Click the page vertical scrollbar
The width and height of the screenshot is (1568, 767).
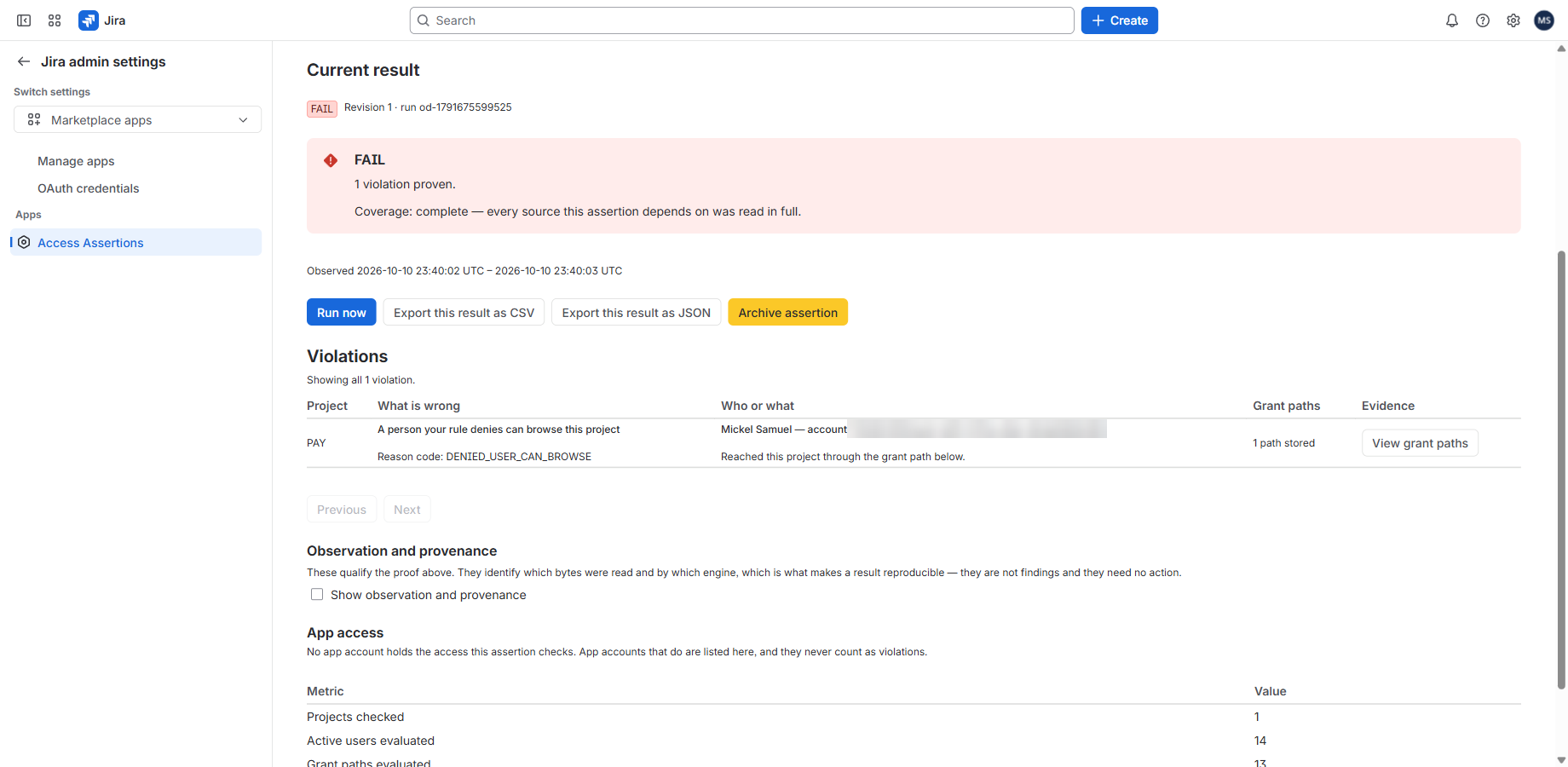click(1561, 469)
